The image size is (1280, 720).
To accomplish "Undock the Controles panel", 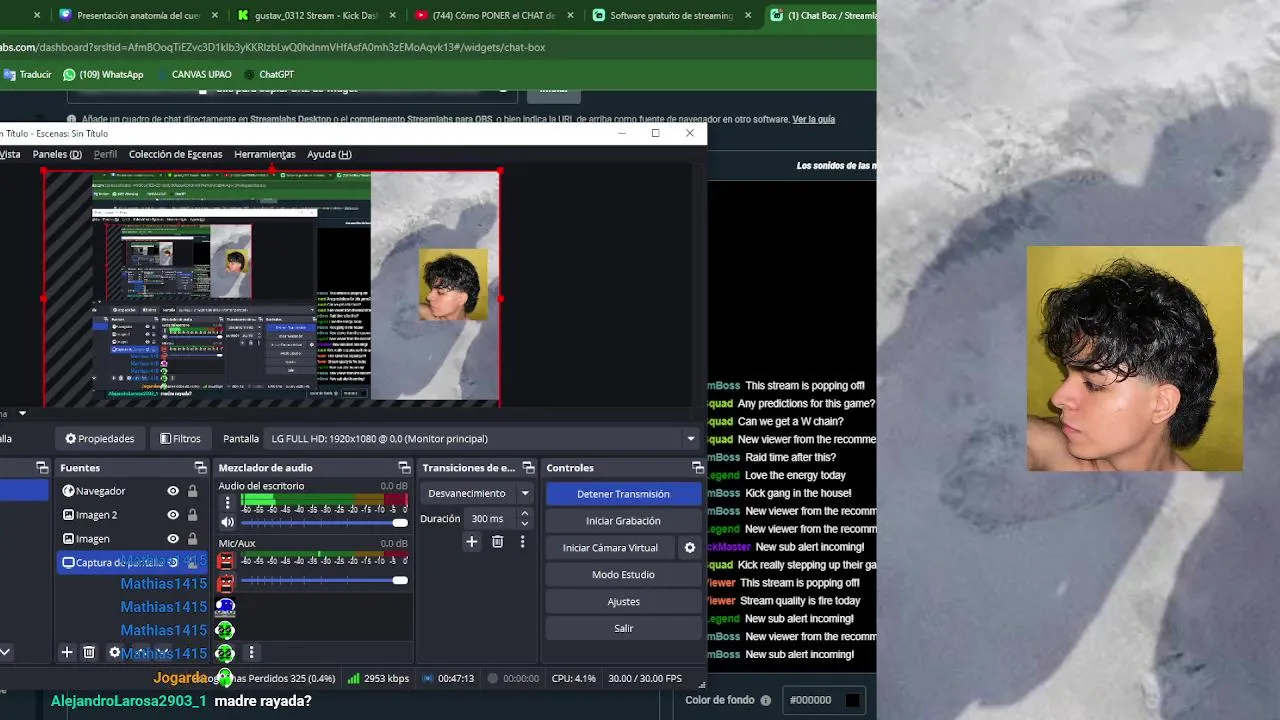I will (697, 468).
